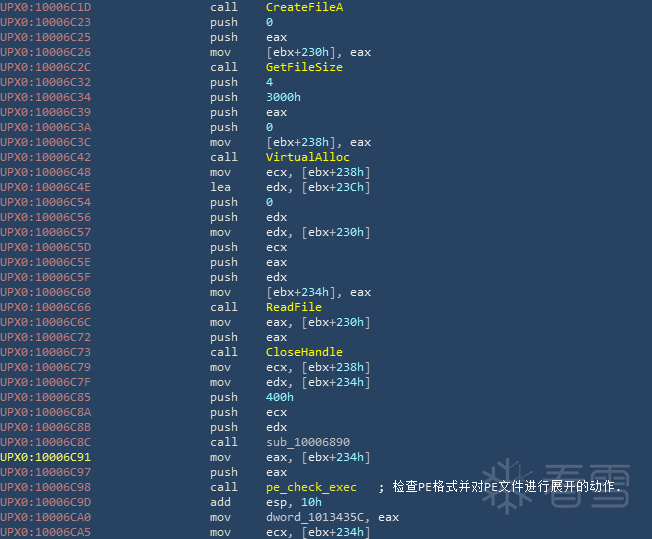Open subroutine sub_10006890
Viewport: 652px width, 539px height.
click(308, 442)
